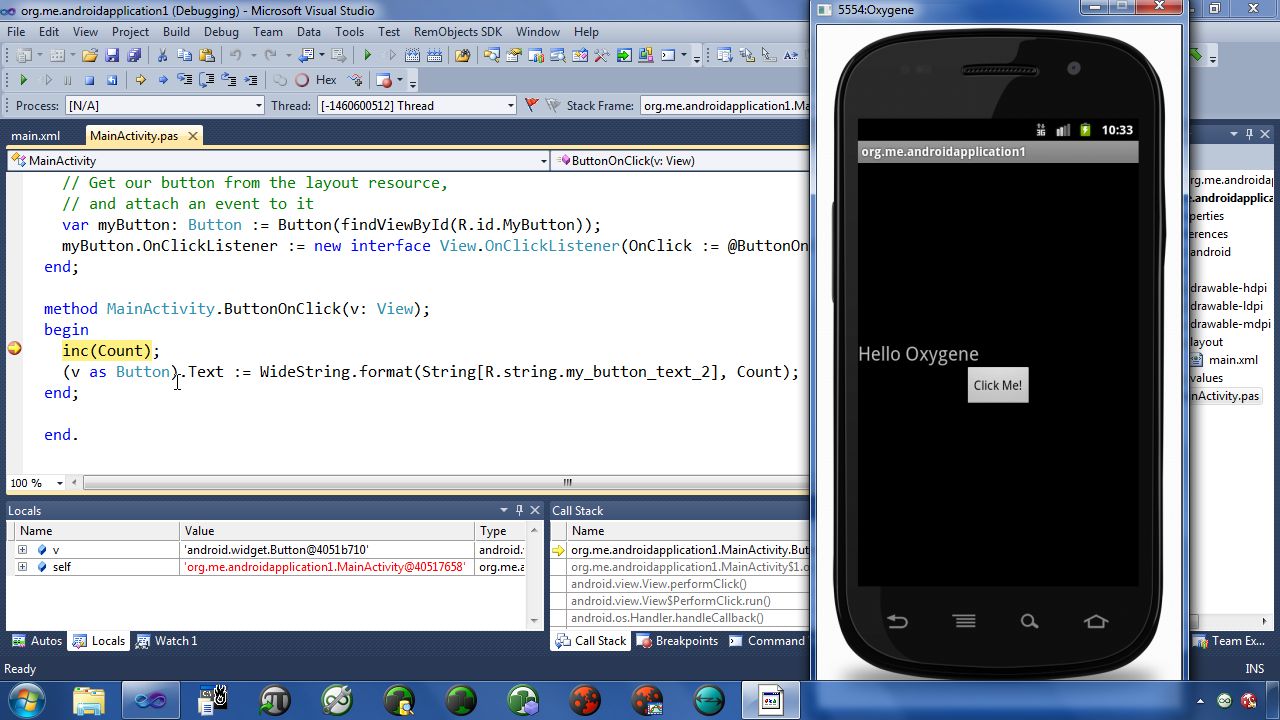The image size is (1280, 720).
Task: Click the Step Out icon
Action: (x=228, y=80)
